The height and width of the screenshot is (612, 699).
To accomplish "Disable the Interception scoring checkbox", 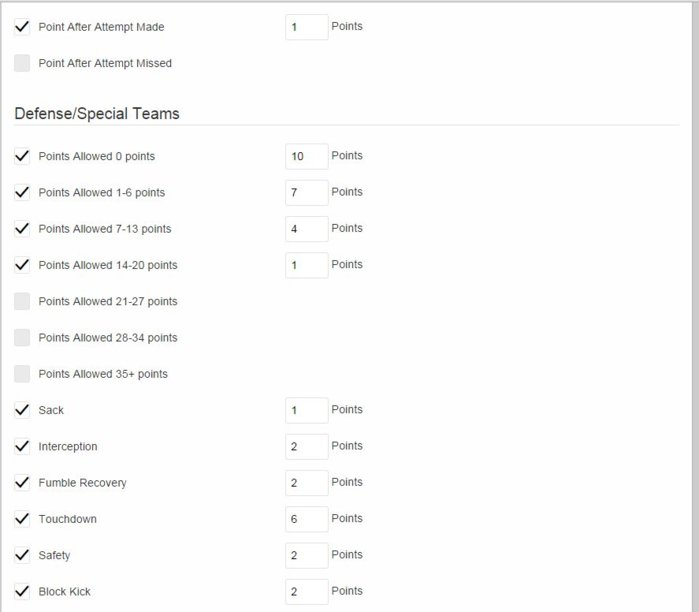I will point(22,446).
